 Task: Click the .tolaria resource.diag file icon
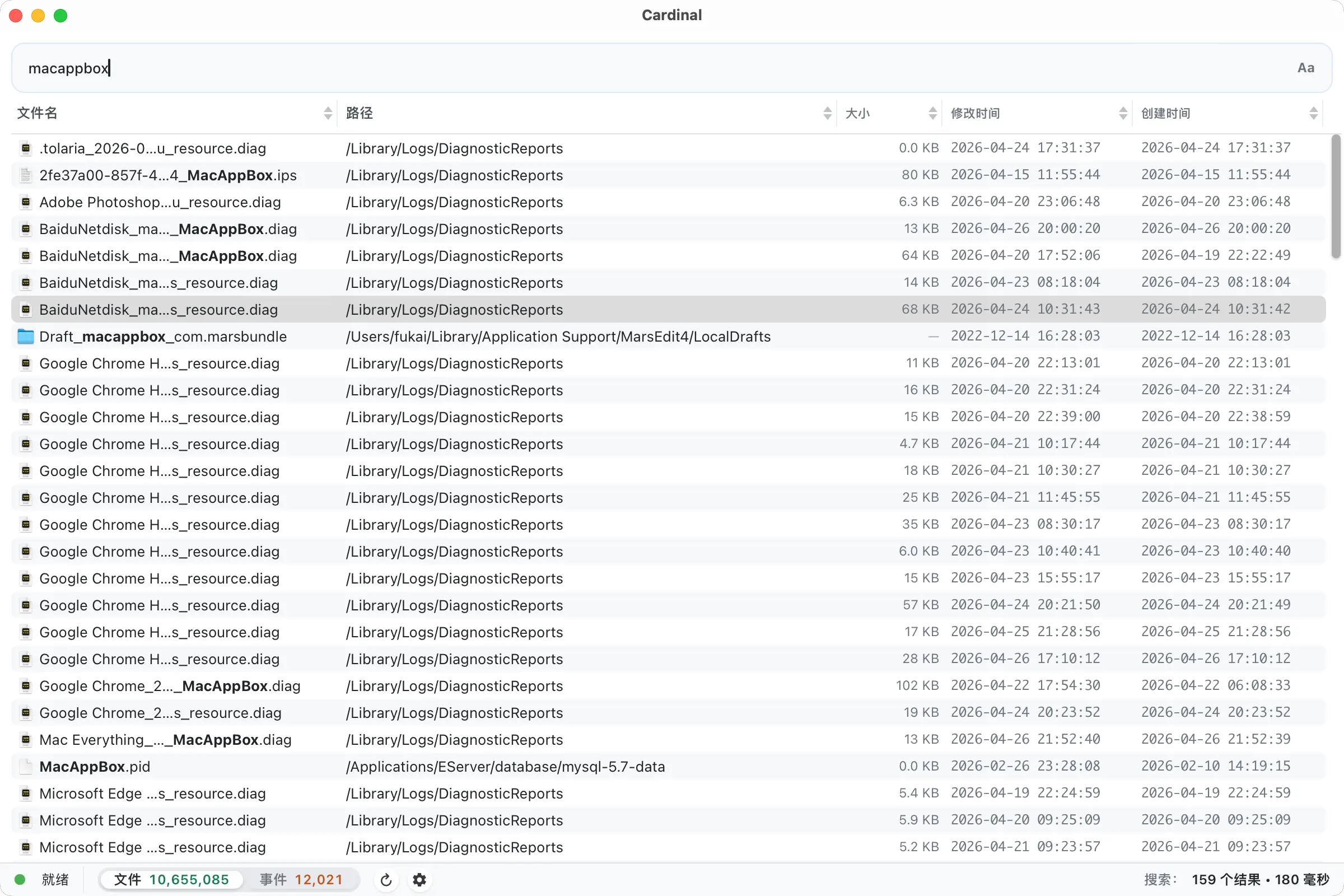click(25, 148)
